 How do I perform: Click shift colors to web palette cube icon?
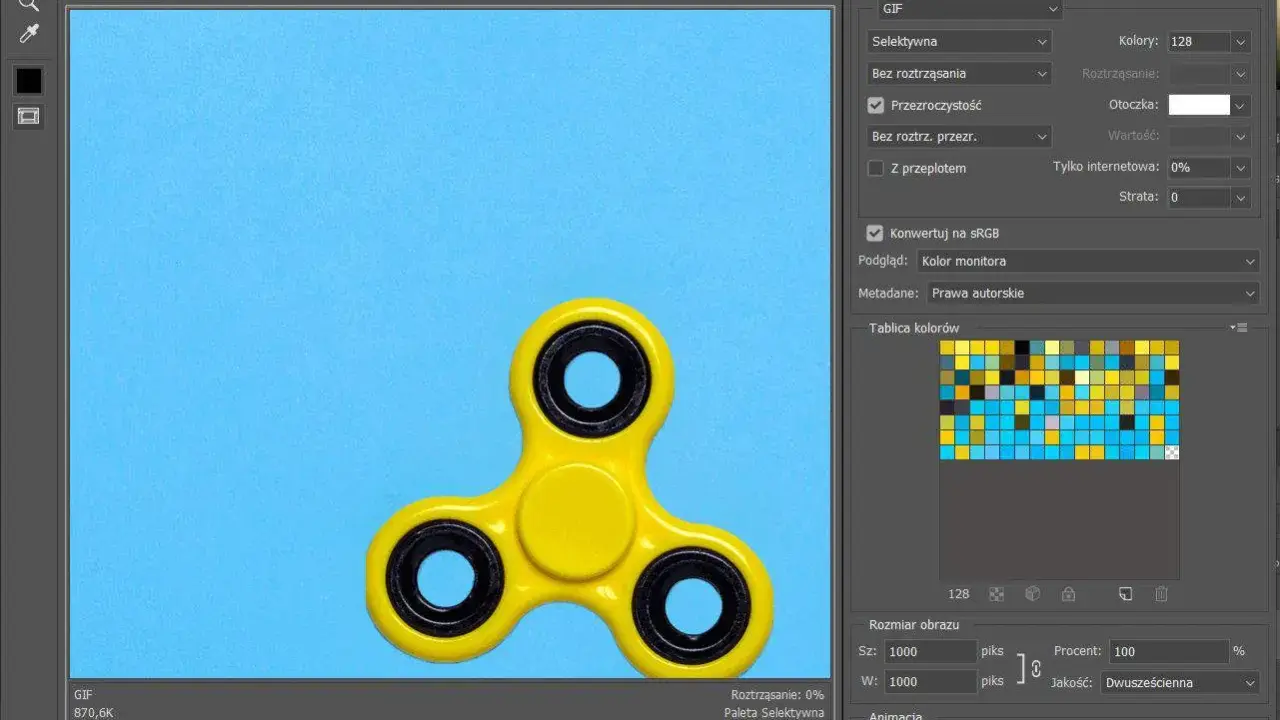(1033, 594)
